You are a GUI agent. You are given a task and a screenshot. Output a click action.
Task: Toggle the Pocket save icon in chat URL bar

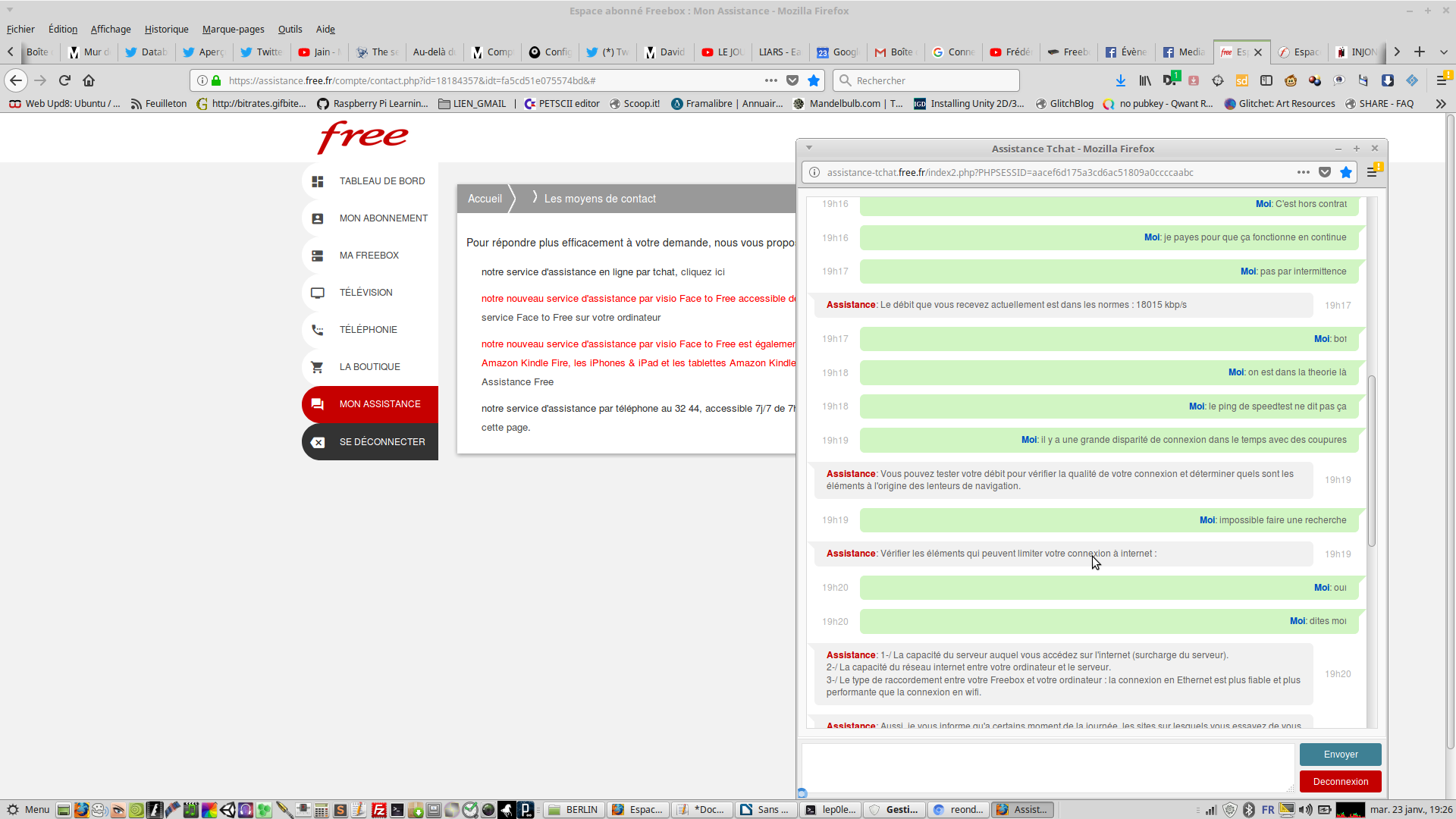point(1325,173)
